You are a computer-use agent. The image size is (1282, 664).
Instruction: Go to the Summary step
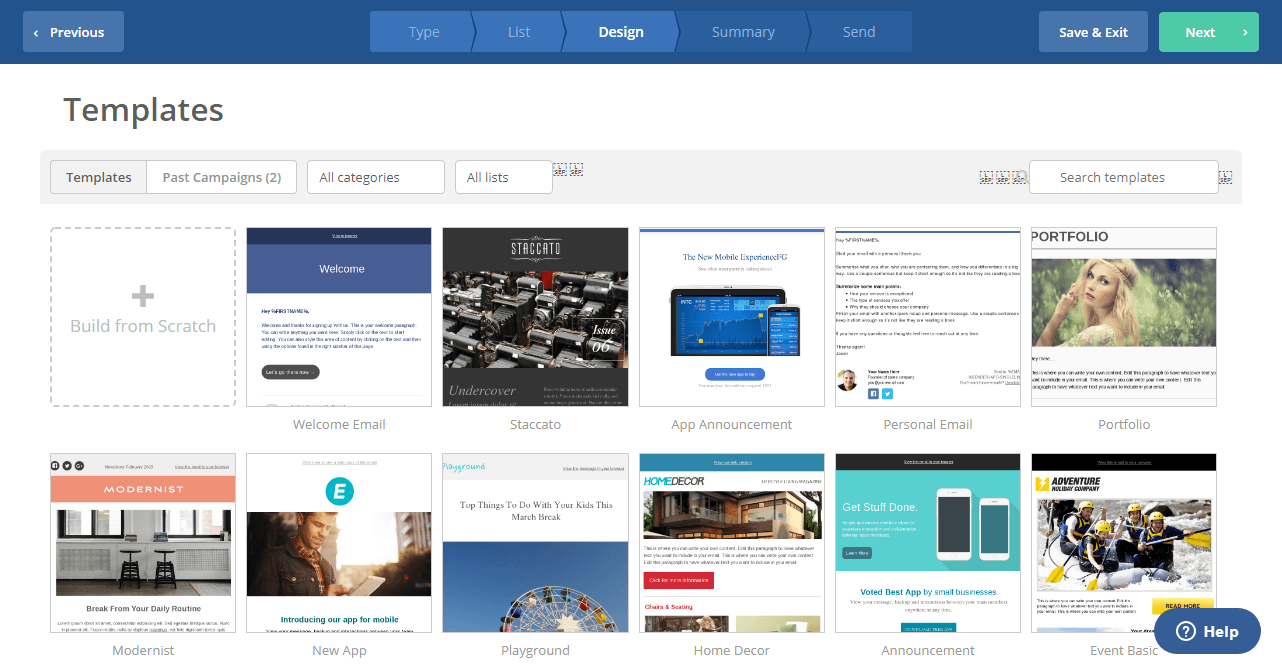[743, 32]
